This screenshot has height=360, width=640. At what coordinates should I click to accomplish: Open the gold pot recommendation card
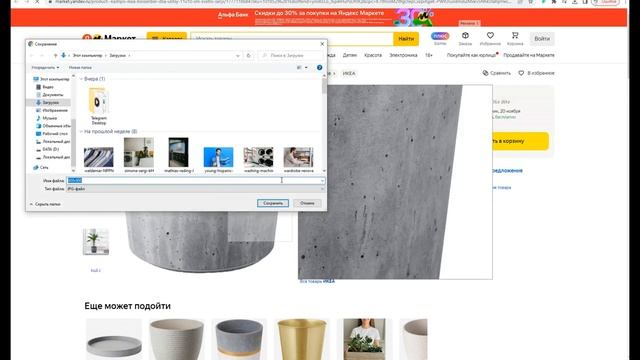pos(302,339)
